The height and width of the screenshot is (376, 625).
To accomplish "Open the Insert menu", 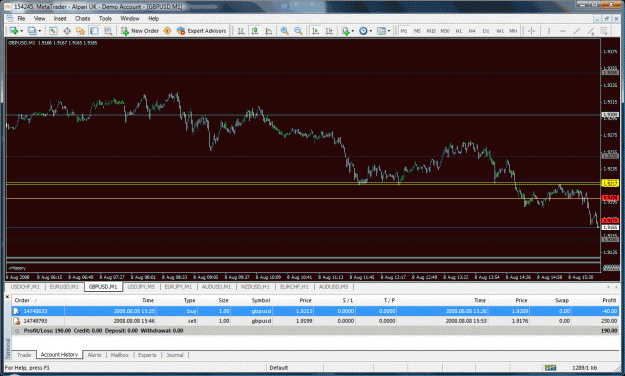I will (x=60, y=18).
